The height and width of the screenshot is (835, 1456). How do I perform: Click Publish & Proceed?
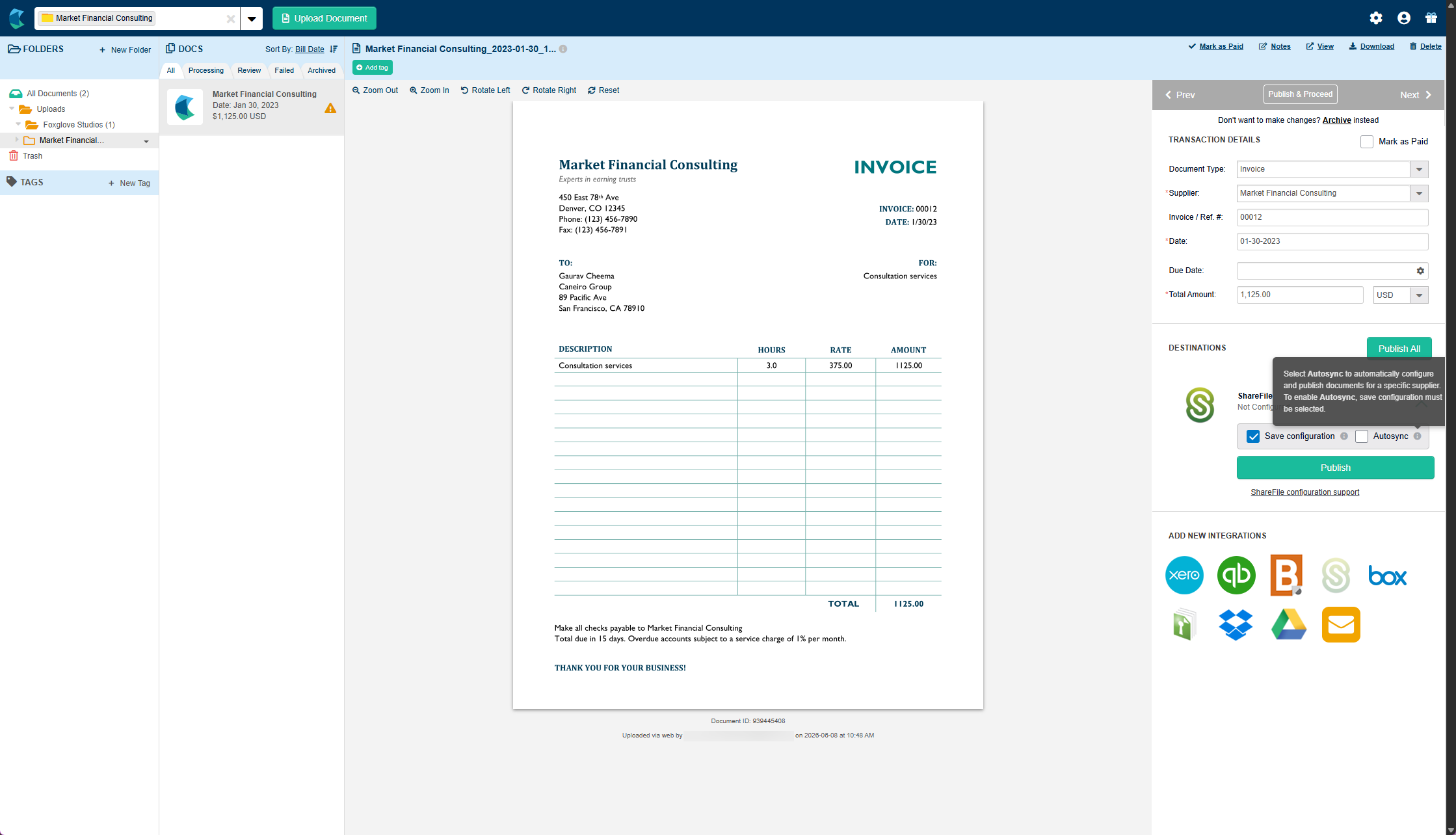click(x=1300, y=94)
